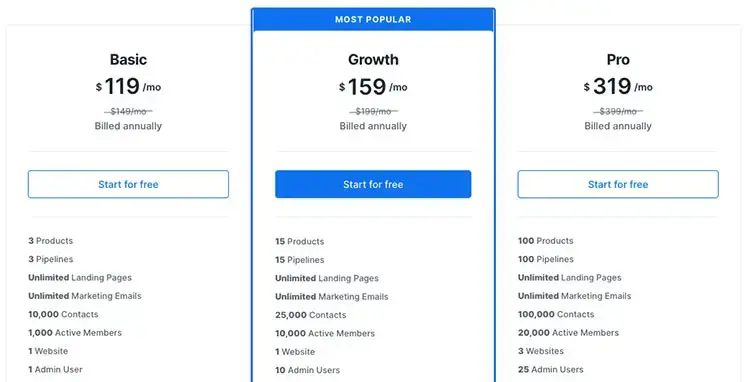Click 3 Websites in Pro features
Image resolution: width=750 pixels, height=382 pixels.
coord(540,351)
